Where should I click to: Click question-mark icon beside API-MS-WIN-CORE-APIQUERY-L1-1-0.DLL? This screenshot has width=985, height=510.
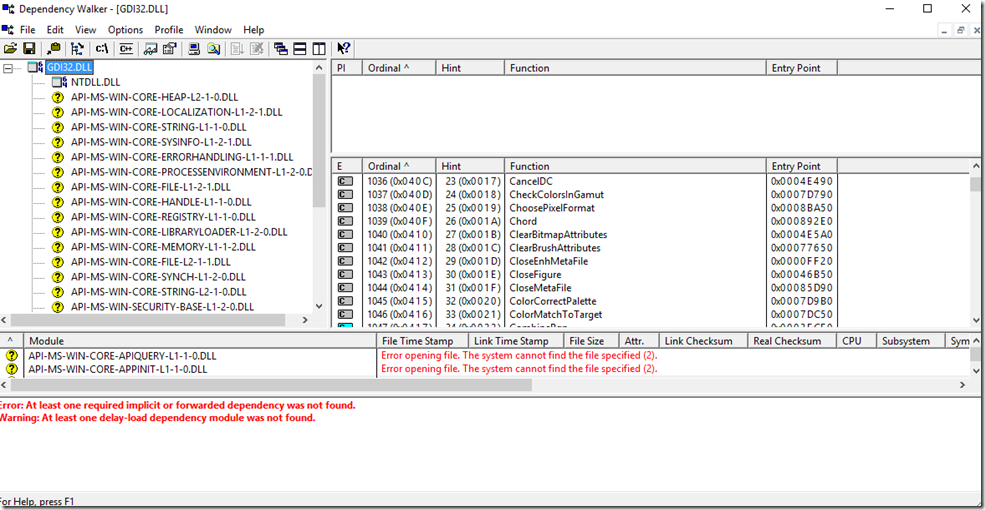point(12,355)
